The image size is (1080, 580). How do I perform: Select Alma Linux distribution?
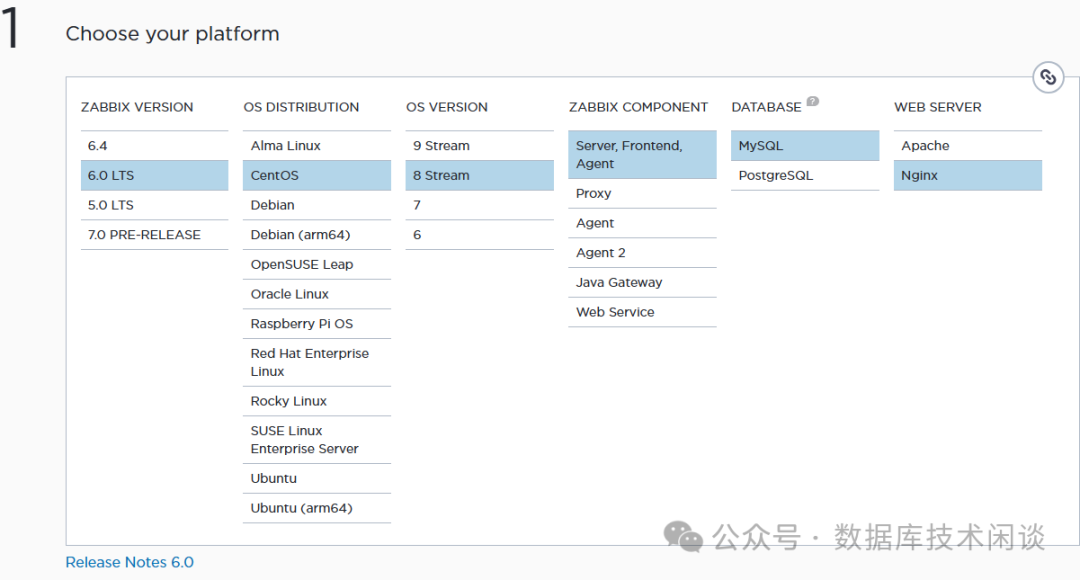point(316,146)
